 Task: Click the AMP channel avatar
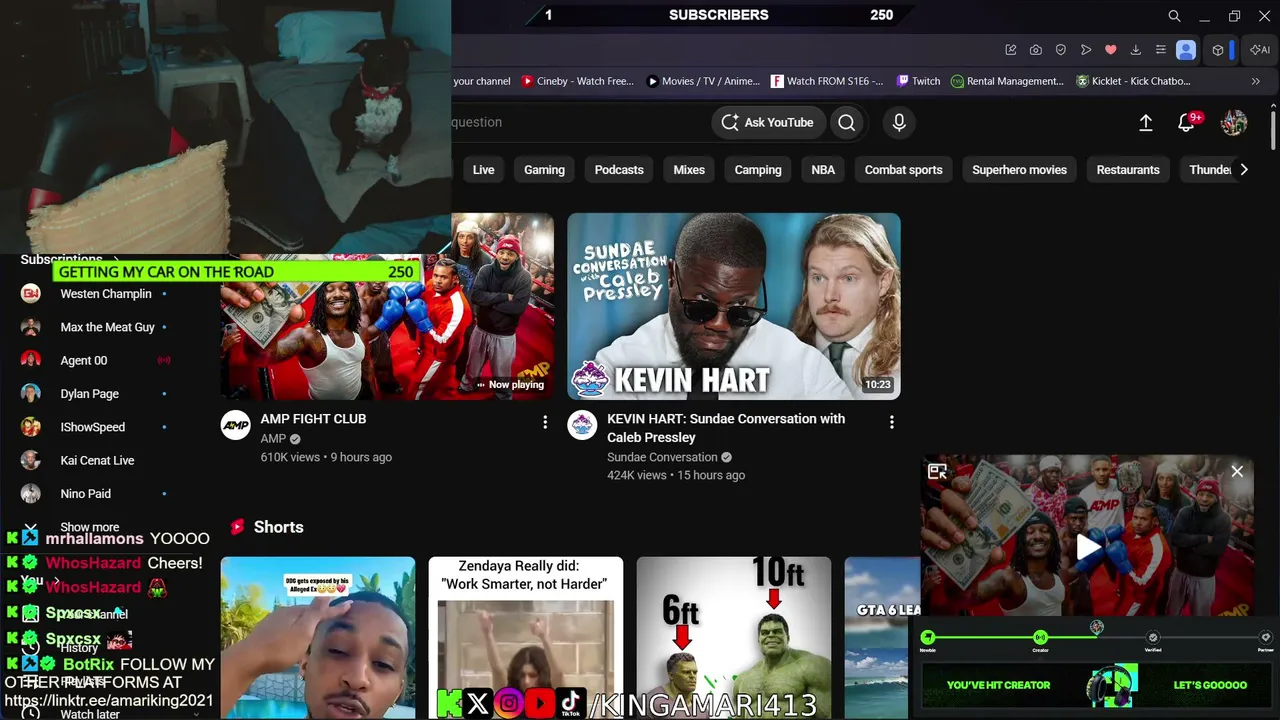(235, 425)
